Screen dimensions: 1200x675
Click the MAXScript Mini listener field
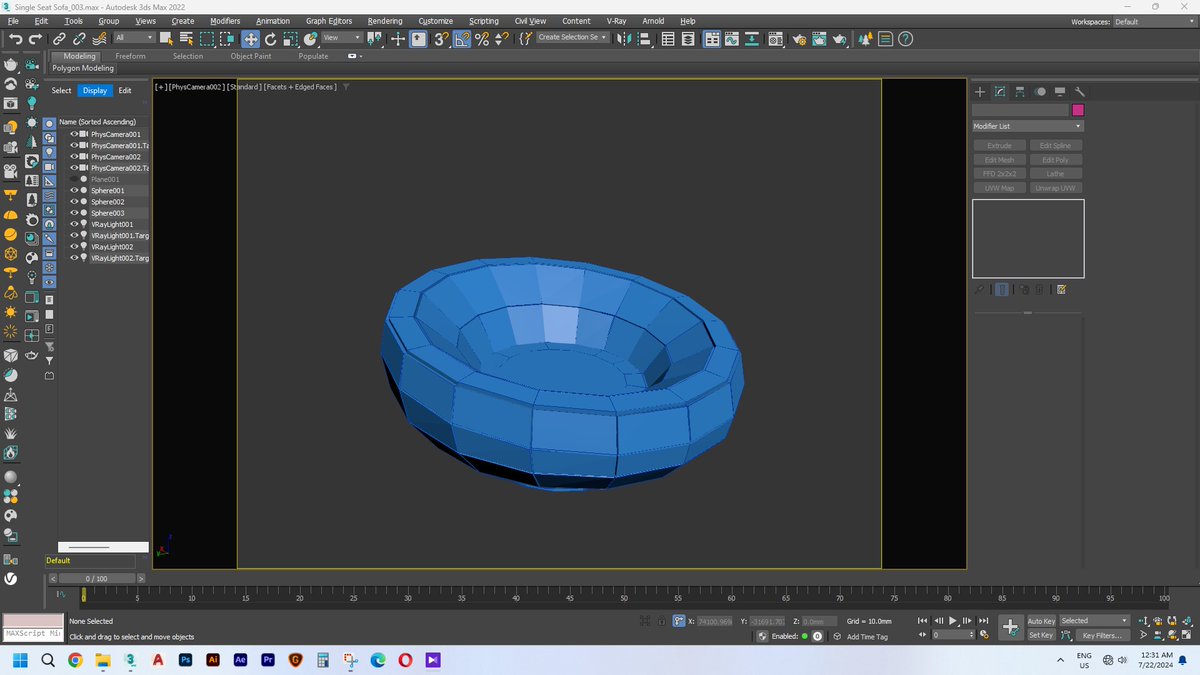pyautogui.click(x=34, y=634)
